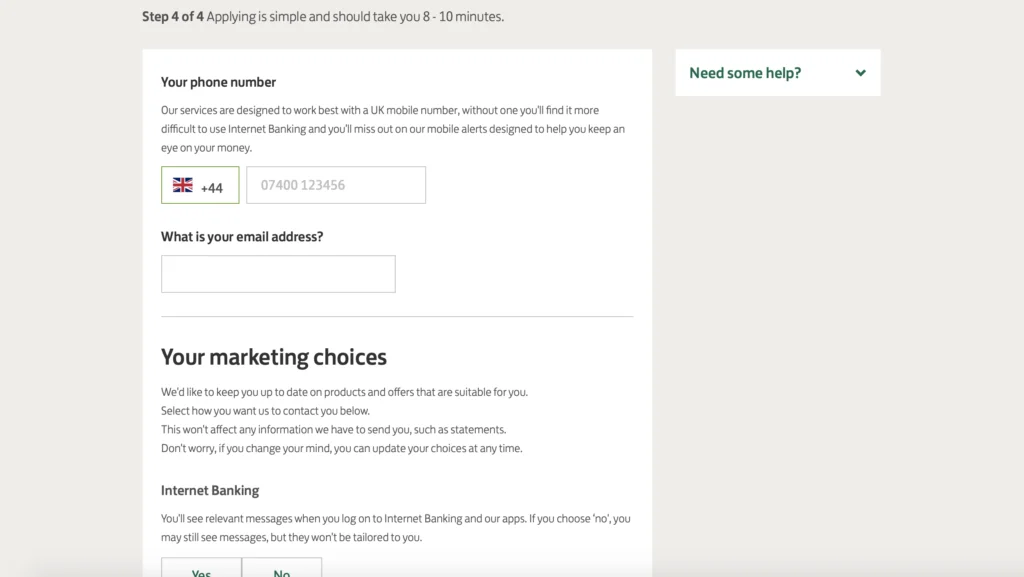
Task: Click the What is your email address? label
Action: pos(242,237)
